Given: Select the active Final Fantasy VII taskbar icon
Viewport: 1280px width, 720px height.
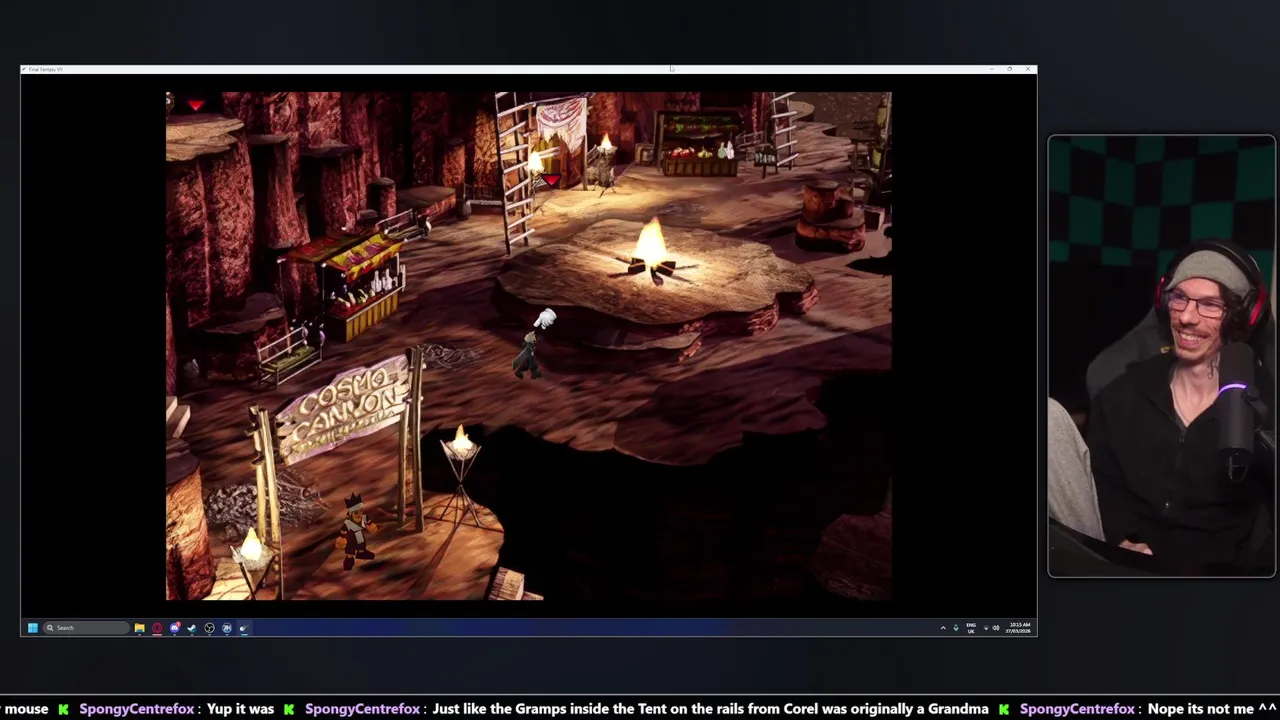Looking at the screenshot, I should click(243, 628).
